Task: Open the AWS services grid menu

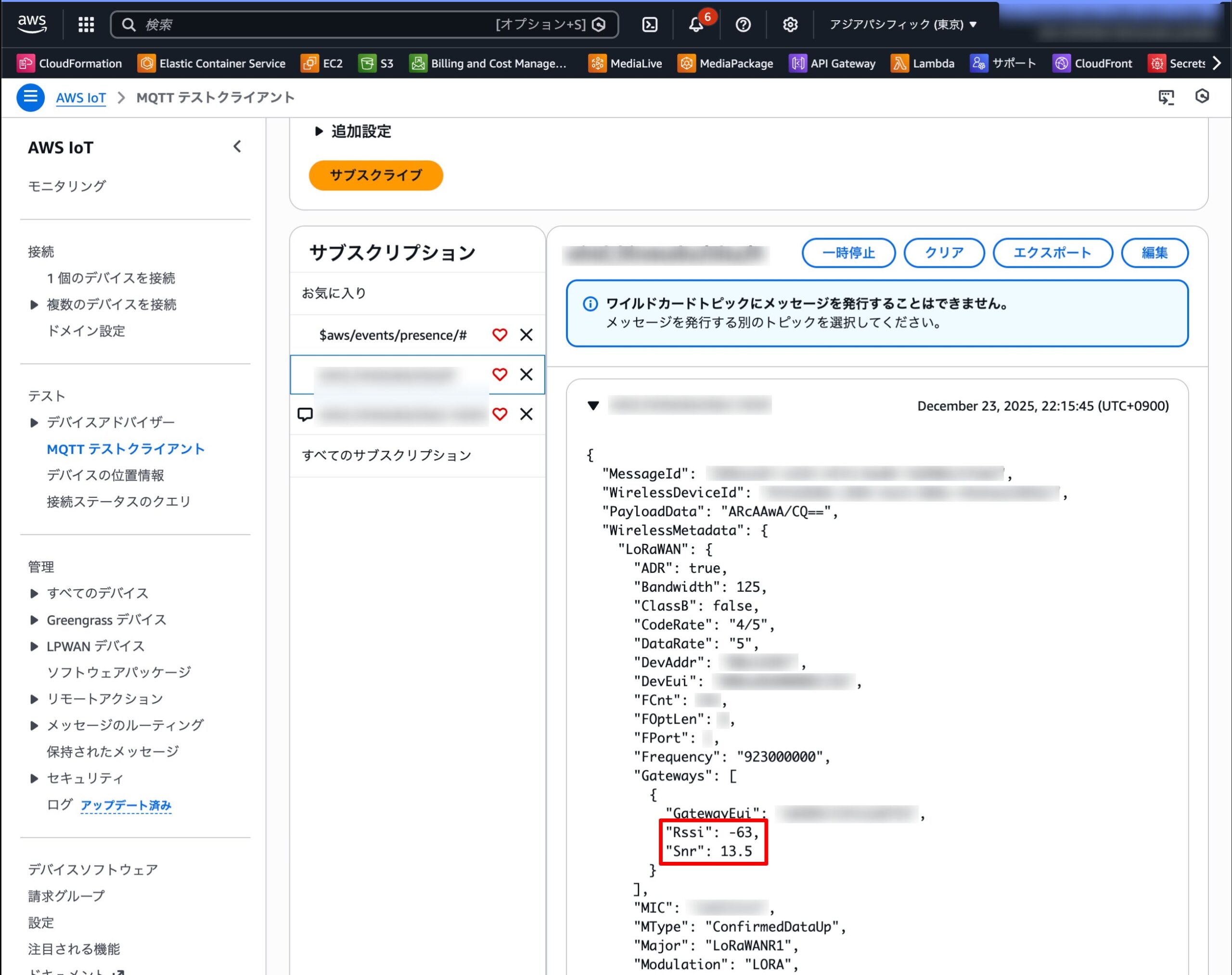Action: [86, 24]
